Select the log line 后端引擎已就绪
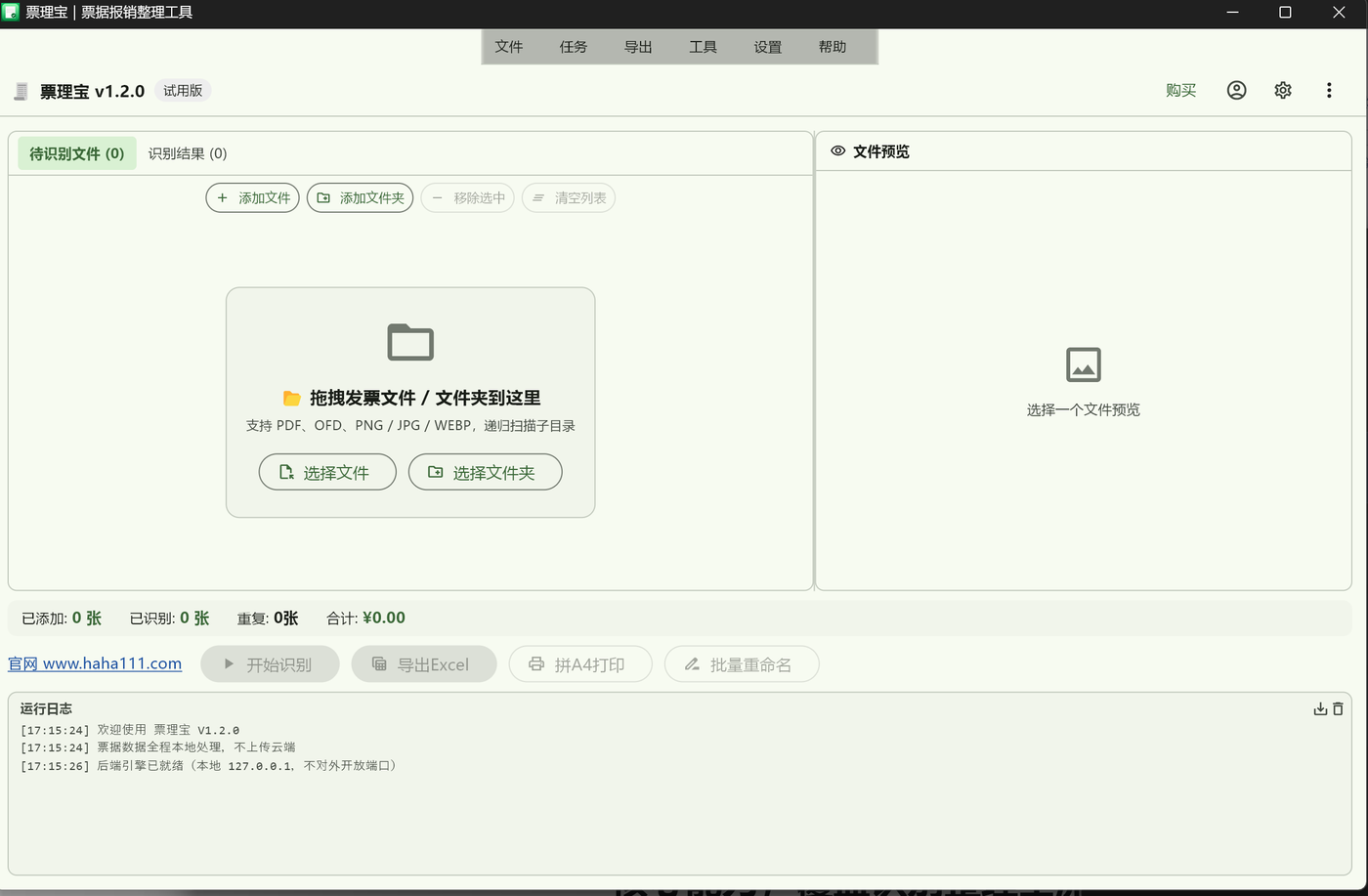Viewport: 1368px width, 896px height. (x=210, y=765)
